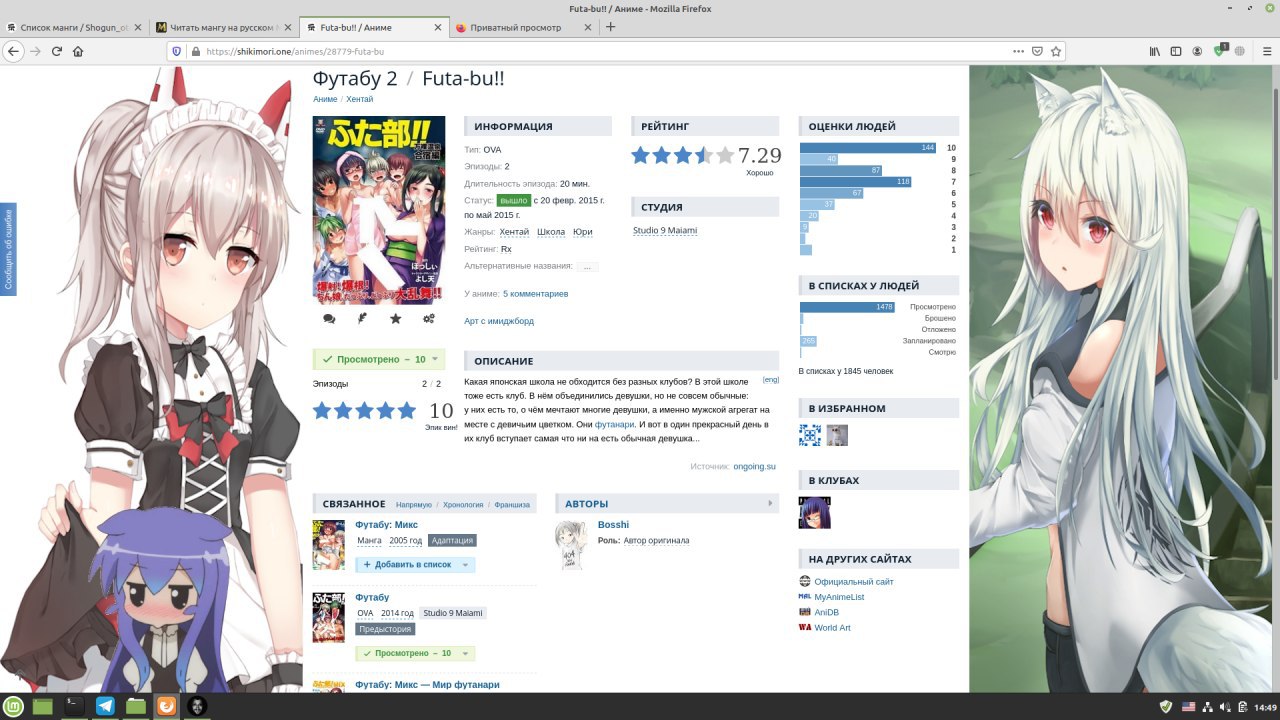Open the Футабу: Микс related title
The image size is (1280, 720).
[386, 525]
